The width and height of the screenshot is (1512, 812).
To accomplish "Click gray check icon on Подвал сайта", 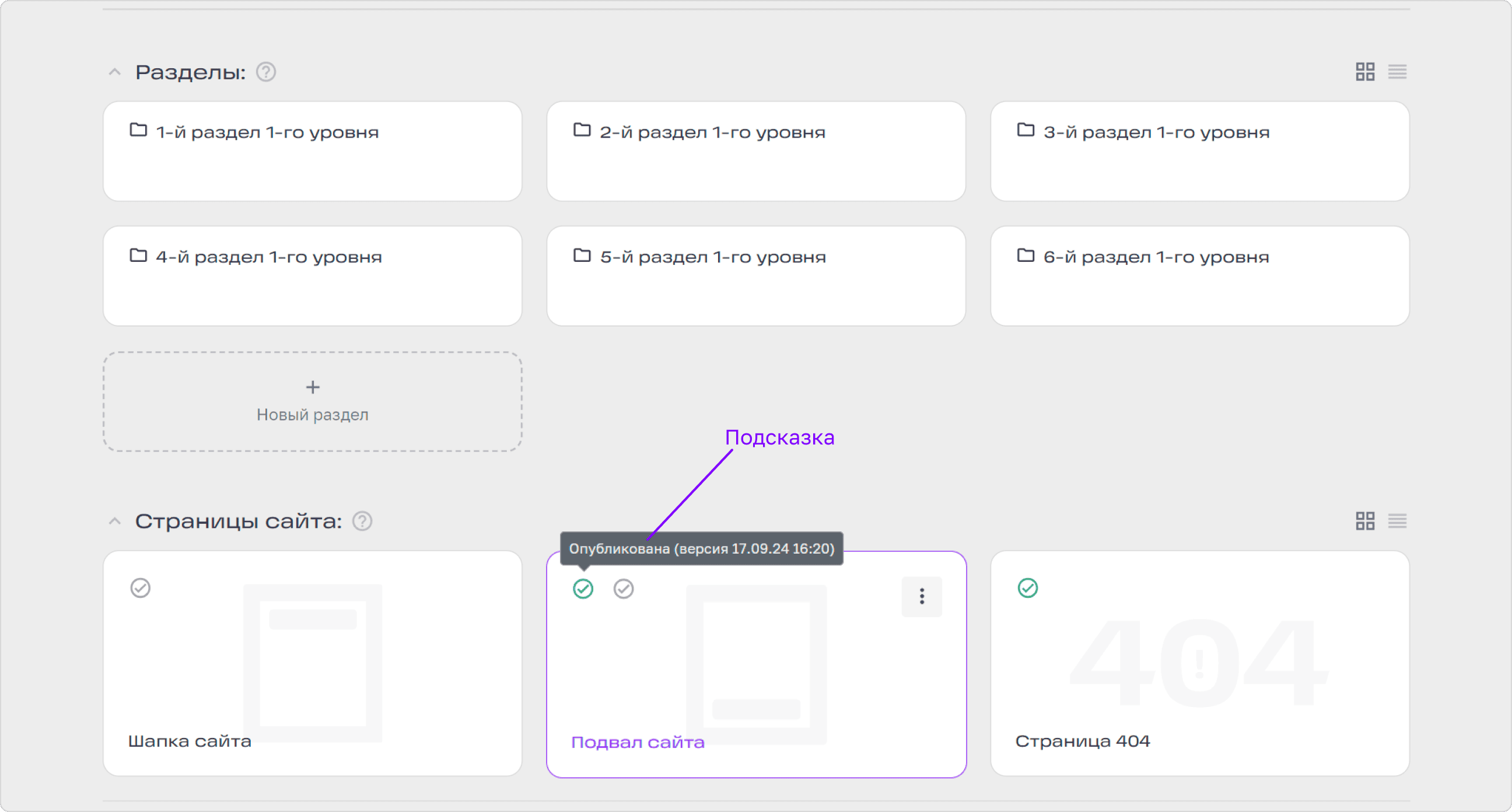I will coord(624,589).
